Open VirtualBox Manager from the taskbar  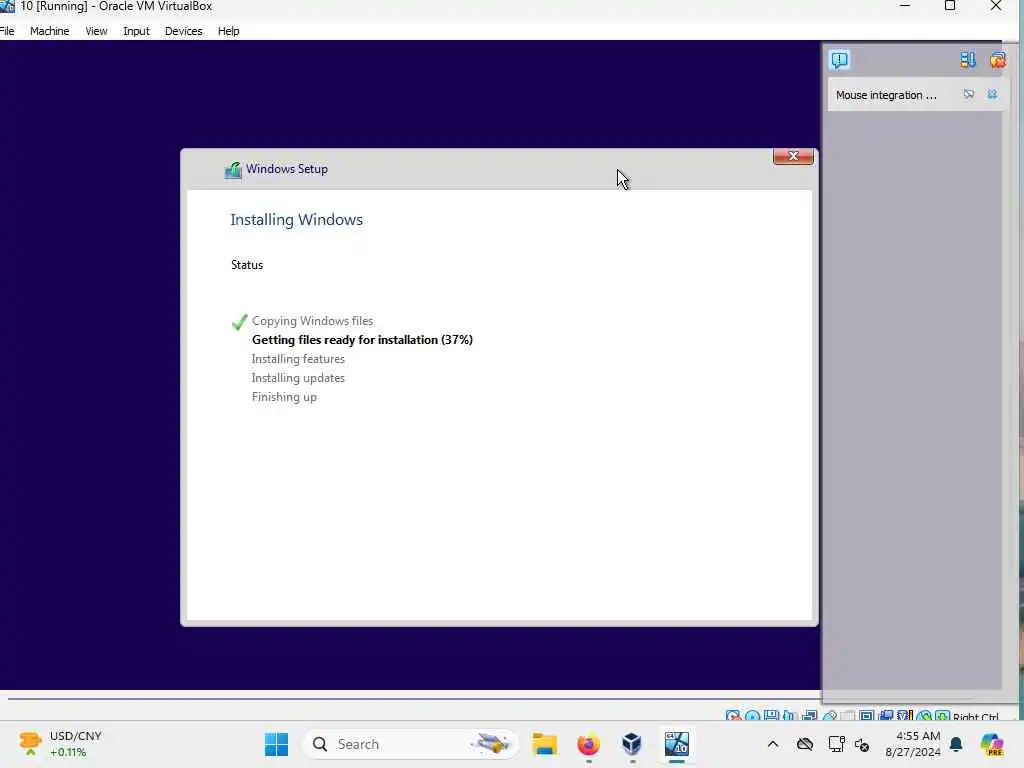tap(632, 744)
